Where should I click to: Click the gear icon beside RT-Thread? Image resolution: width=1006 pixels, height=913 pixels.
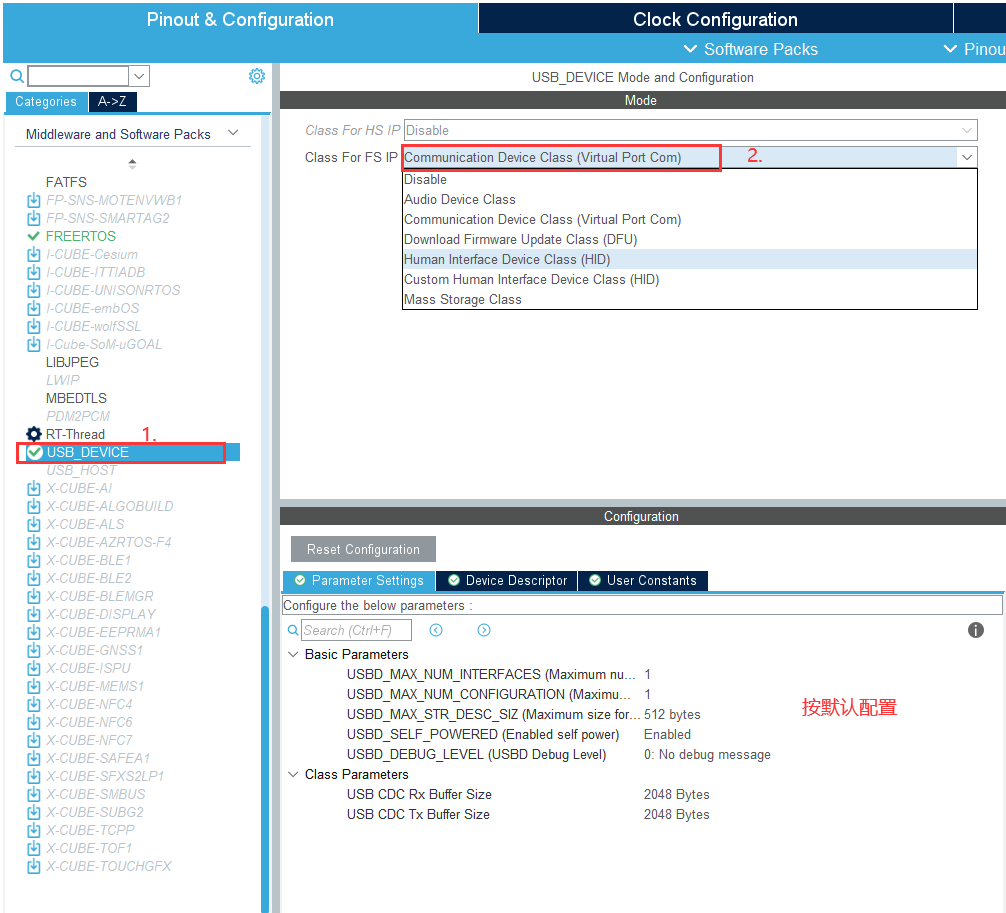point(34,434)
